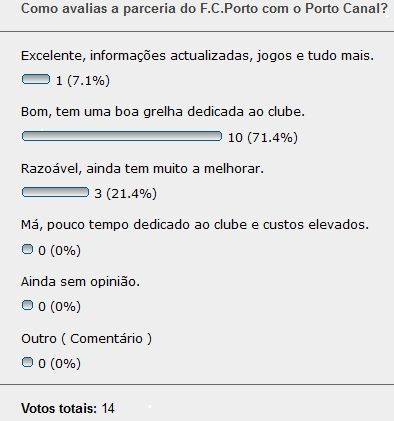Viewport: 394px width, 421px height.
Task: Select 'Má, pouco tempo dedicado' option text
Action: 195,225
